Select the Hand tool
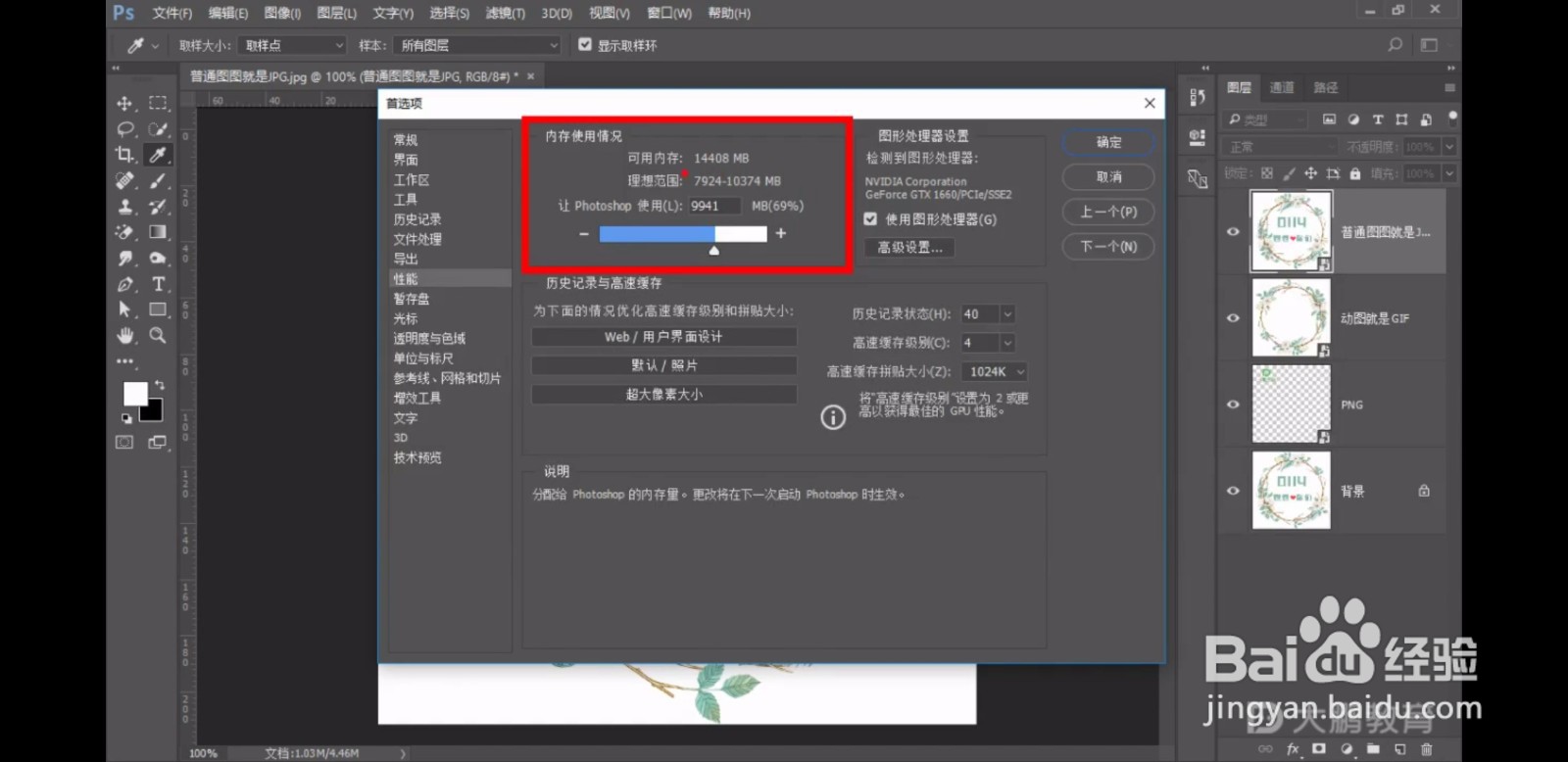The image size is (1568, 762). click(x=124, y=335)
